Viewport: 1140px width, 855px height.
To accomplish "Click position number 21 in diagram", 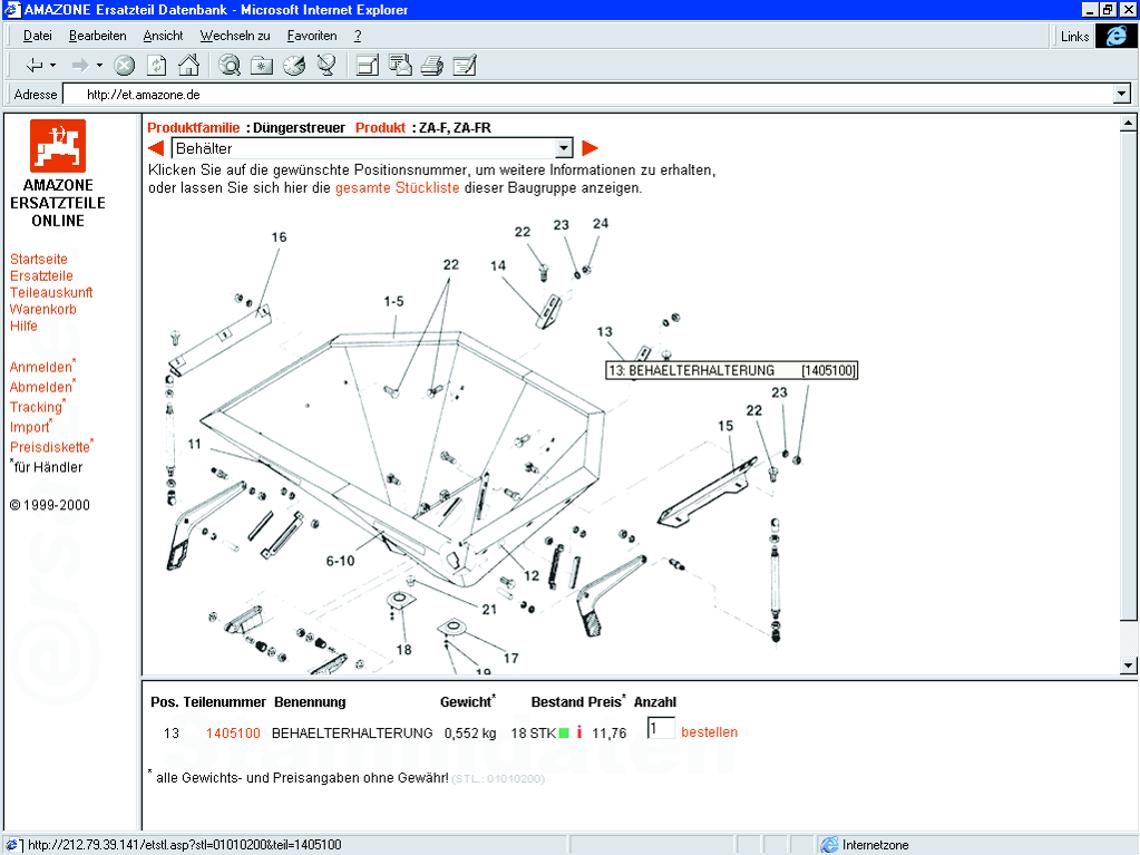I will coord(489,609).
